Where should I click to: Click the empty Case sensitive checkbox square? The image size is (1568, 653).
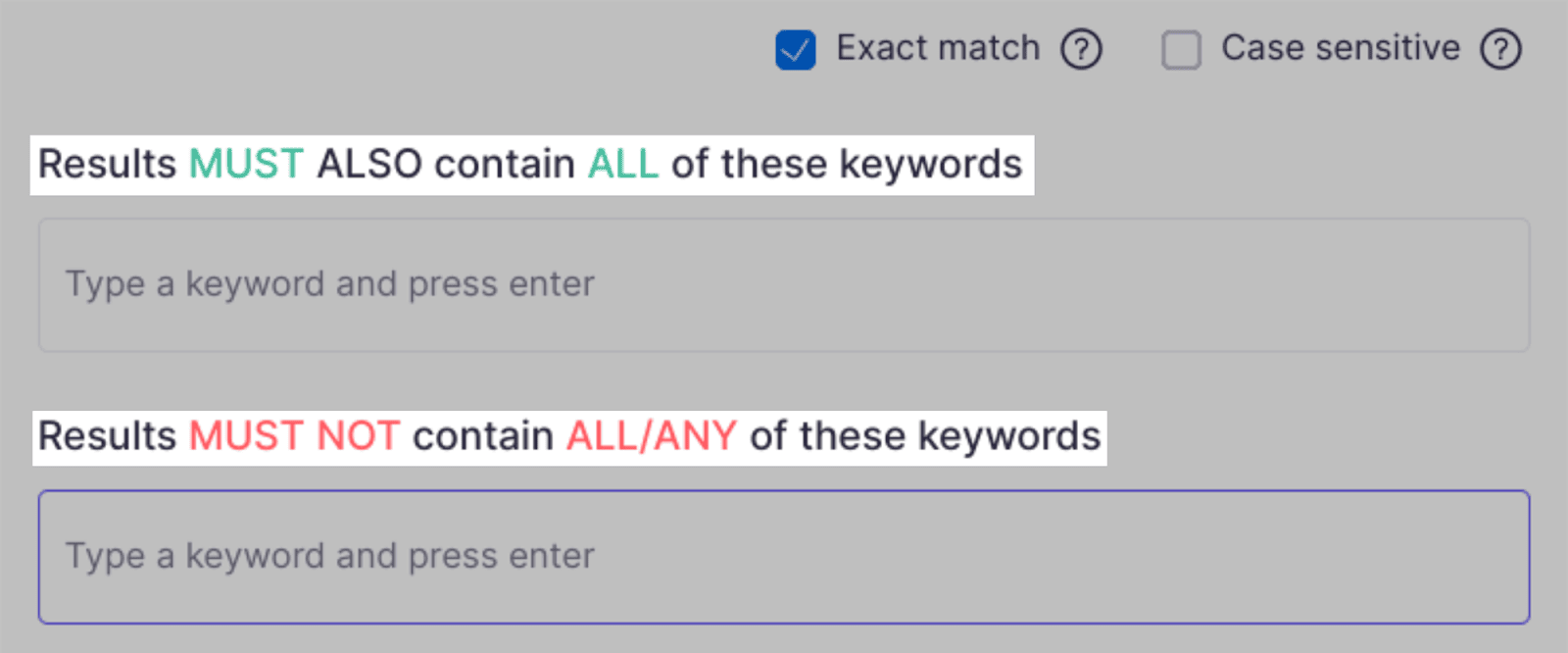1180,48
